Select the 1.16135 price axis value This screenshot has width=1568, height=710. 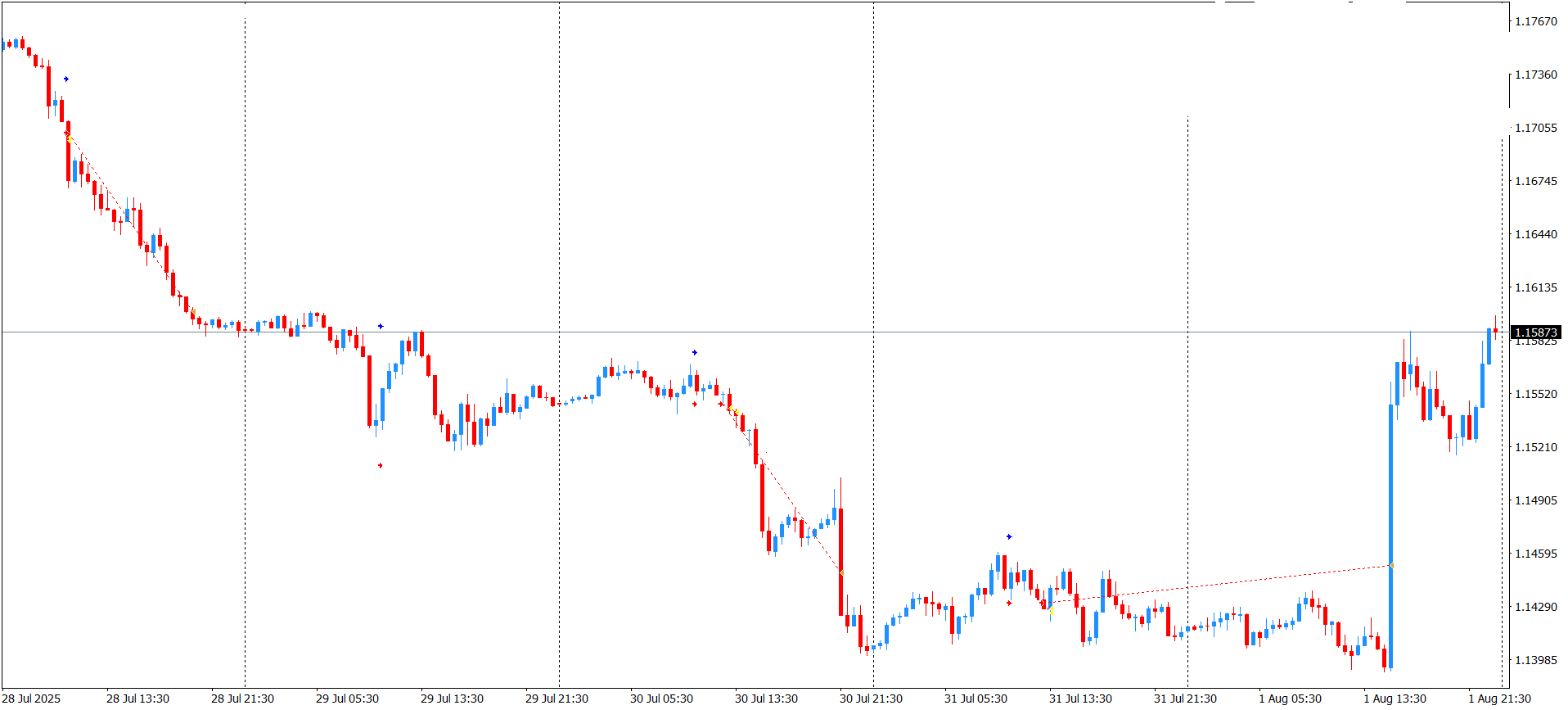1536,287
